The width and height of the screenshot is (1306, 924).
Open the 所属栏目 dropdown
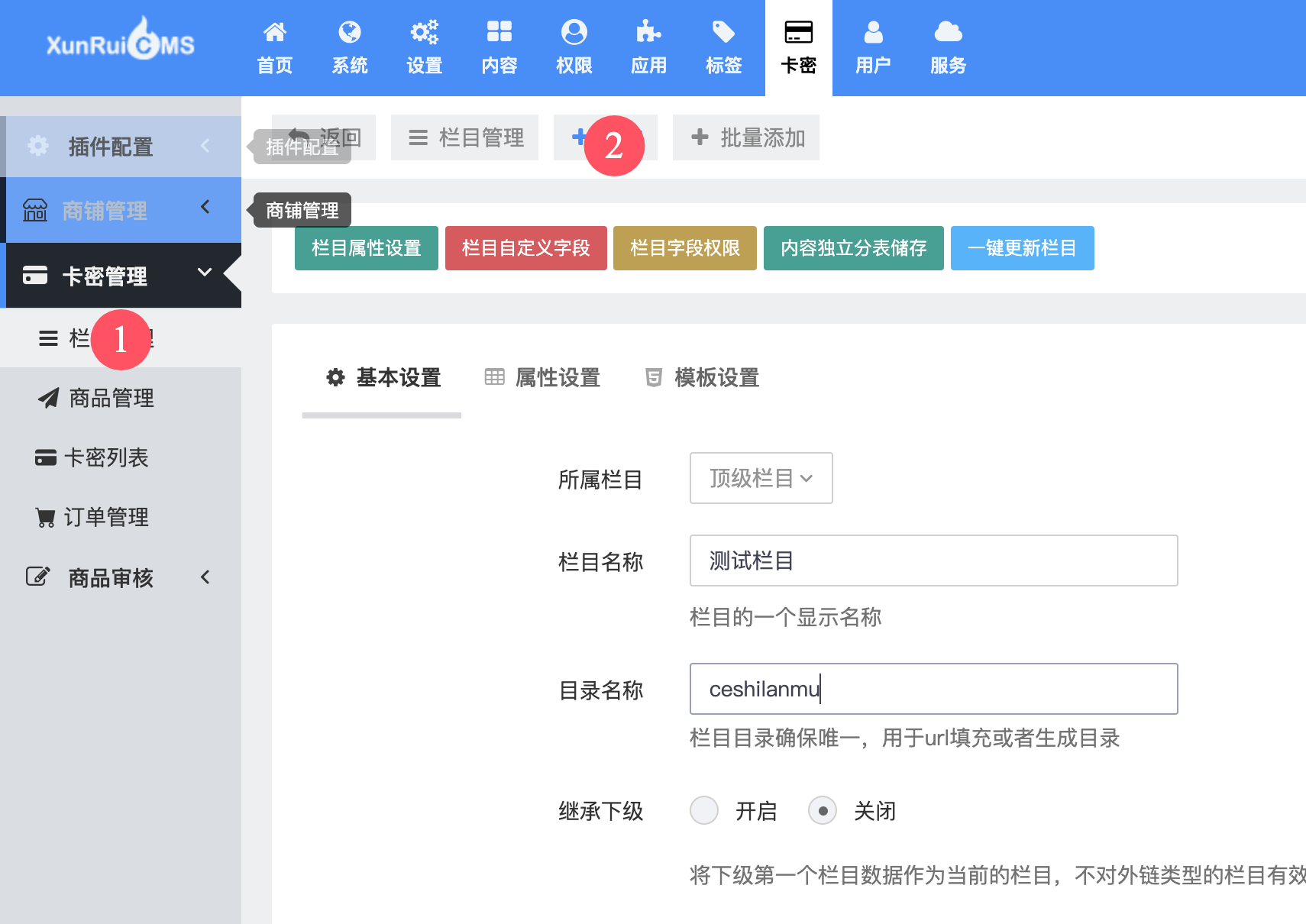point(761,478)
